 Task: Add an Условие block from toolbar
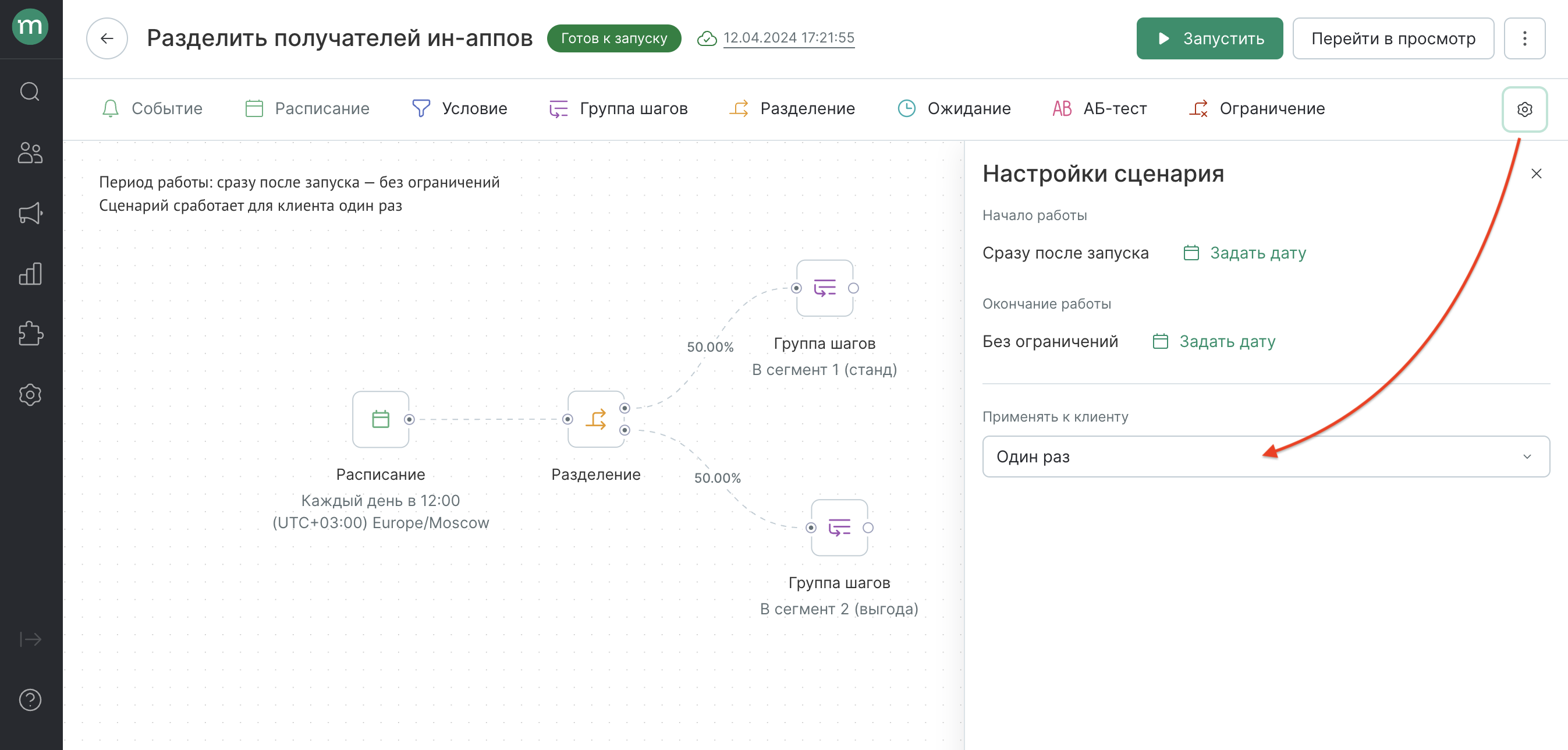point(460,108)
